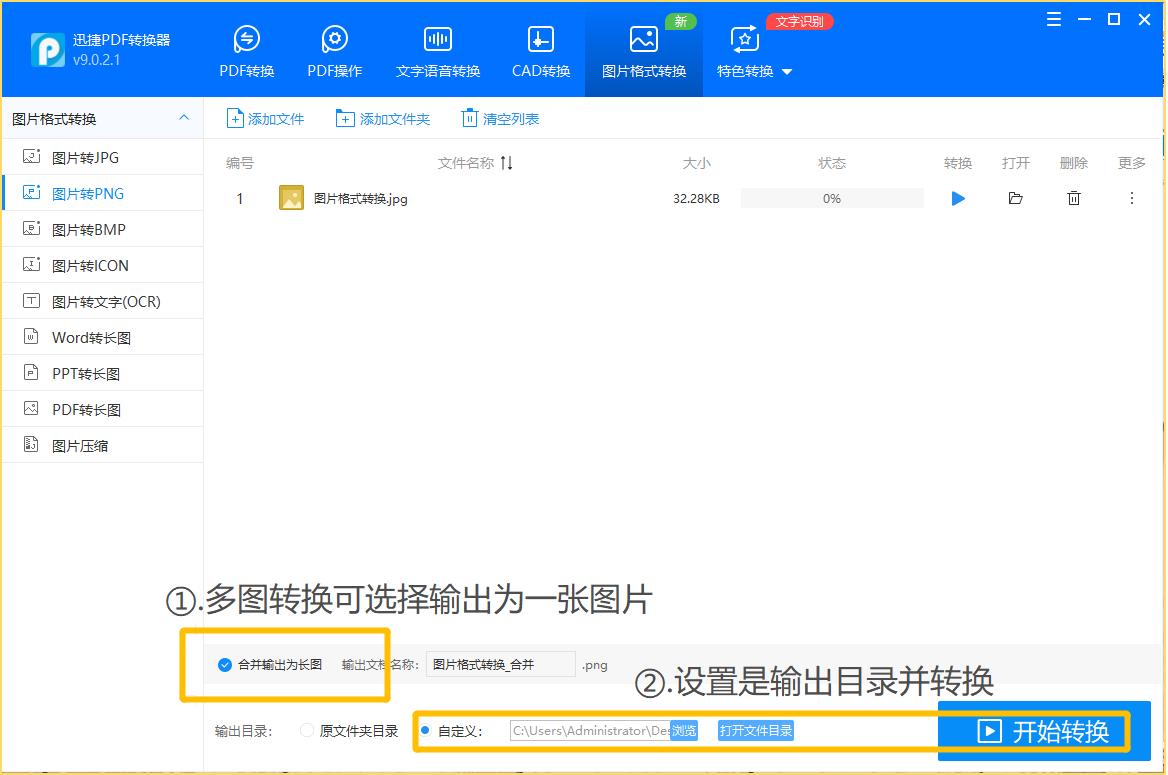The height and width of the screenshot is (775, 1168).
Task: Enable the 合并输出为长图 checkbox
Action: click(225, 663)
